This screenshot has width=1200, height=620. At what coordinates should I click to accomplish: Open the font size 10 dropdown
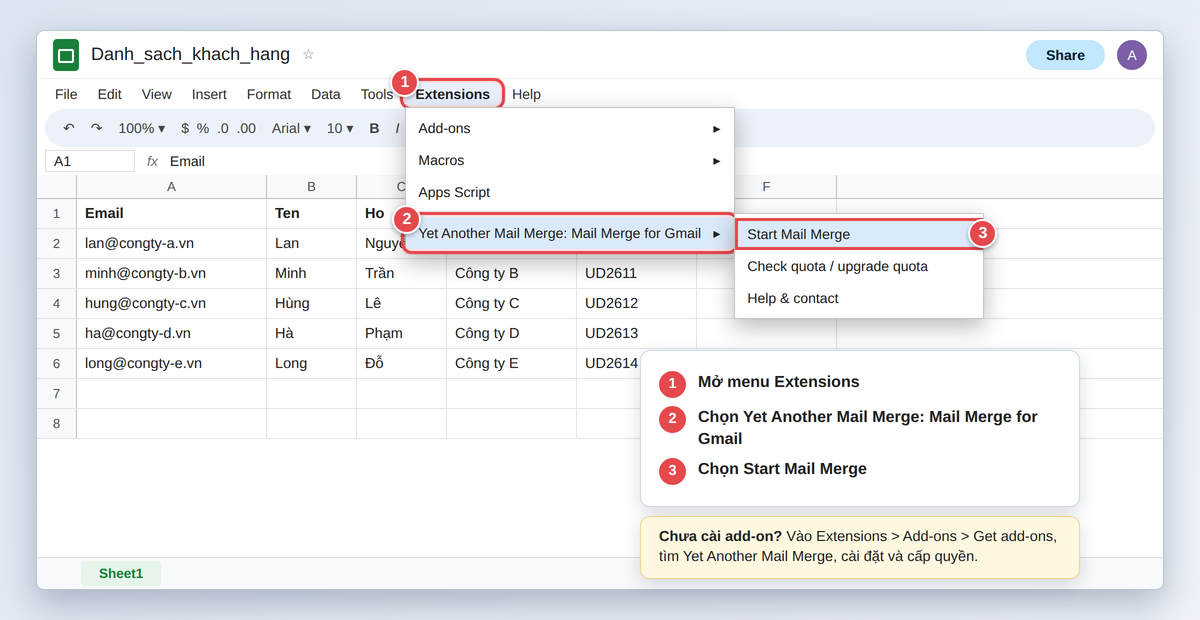pos(340,128)
